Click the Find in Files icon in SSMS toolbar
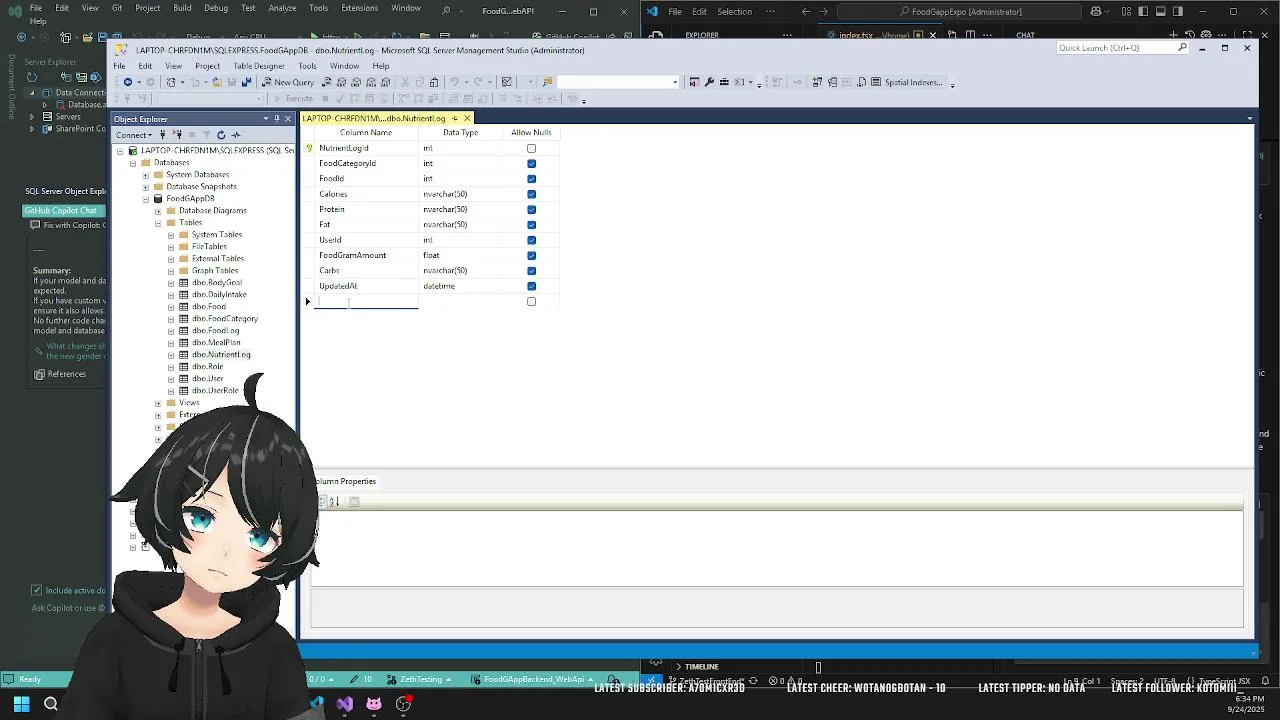 547,82
